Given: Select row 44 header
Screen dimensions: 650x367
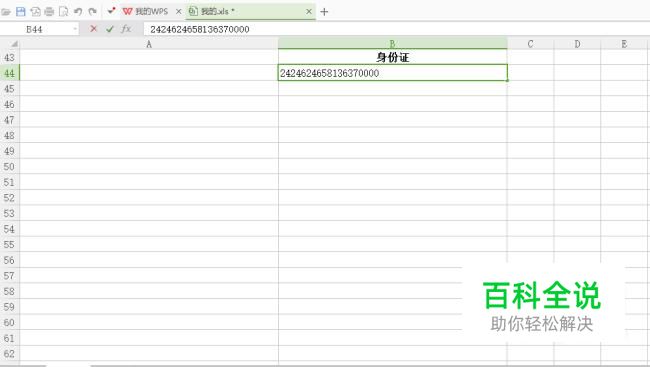Looking at the screenshot, I should tap(10, 73).
